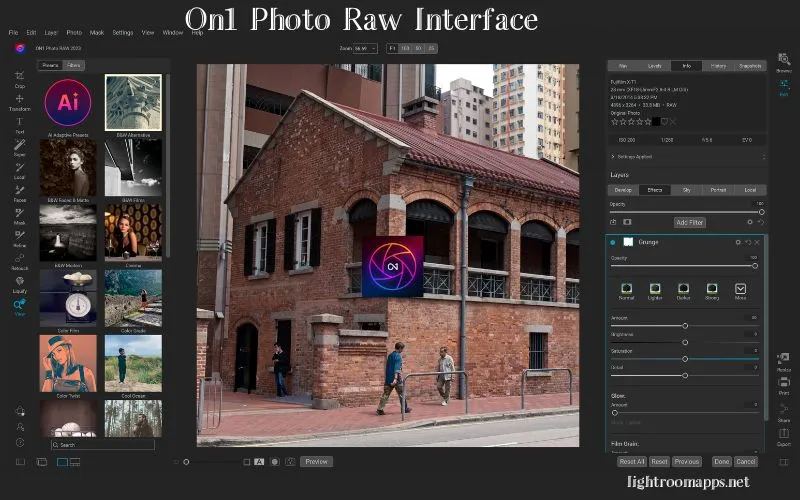Screen dimensions: 800x500
Task: Select the Crop tool
Action: [x=20, y=77]
